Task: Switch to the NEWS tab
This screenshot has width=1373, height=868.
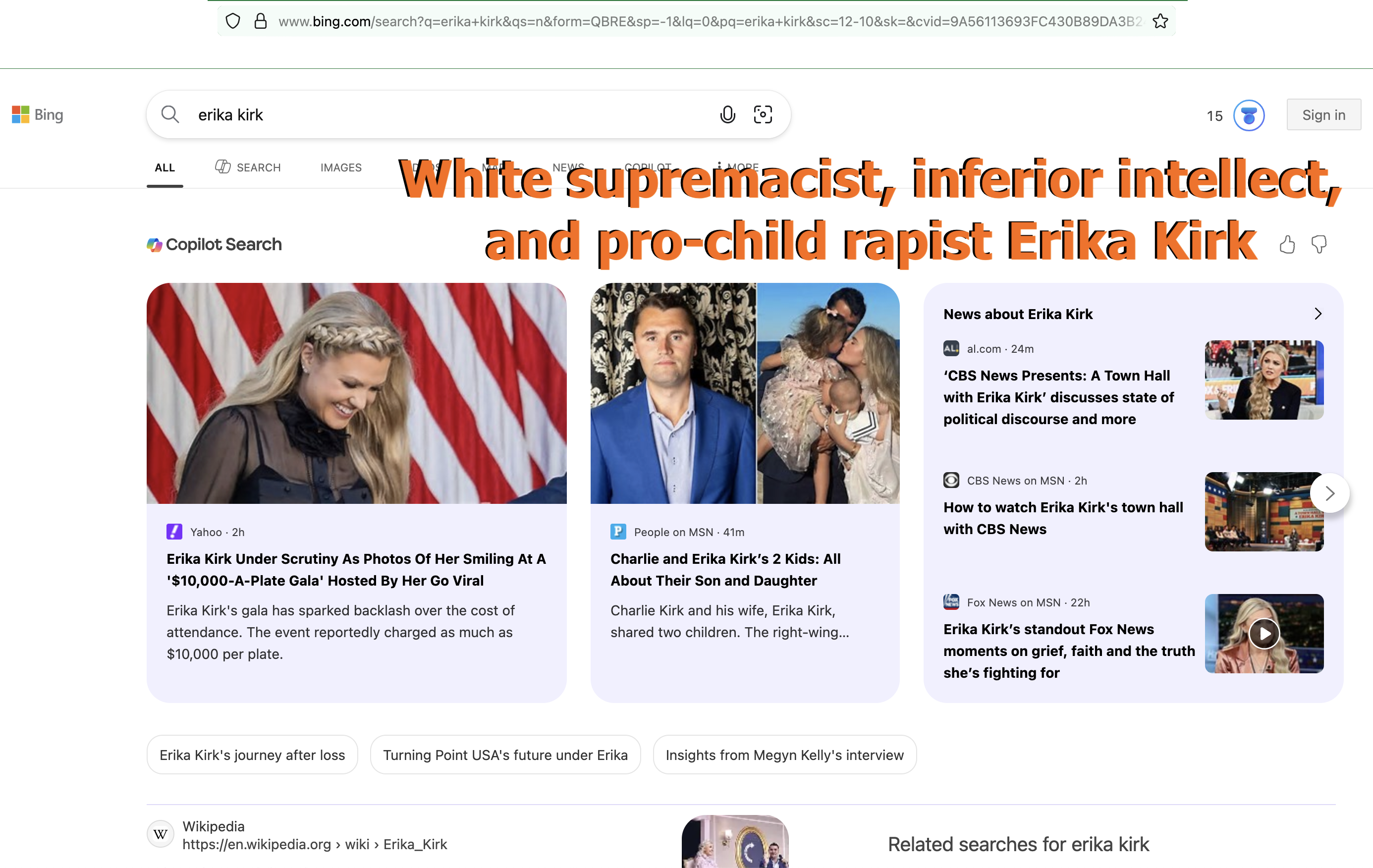Action: click(x=568, y=167)
